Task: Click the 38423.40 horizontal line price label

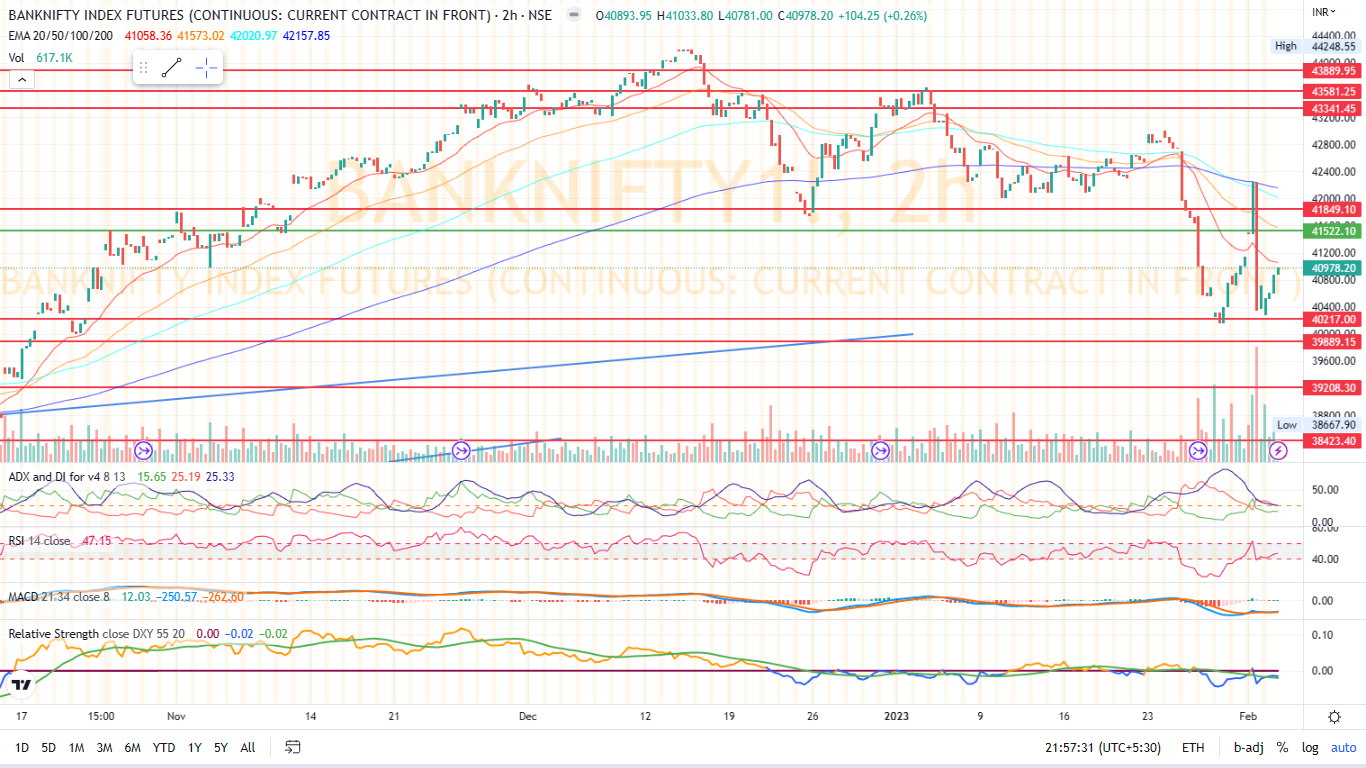Action: [1333, 440]
